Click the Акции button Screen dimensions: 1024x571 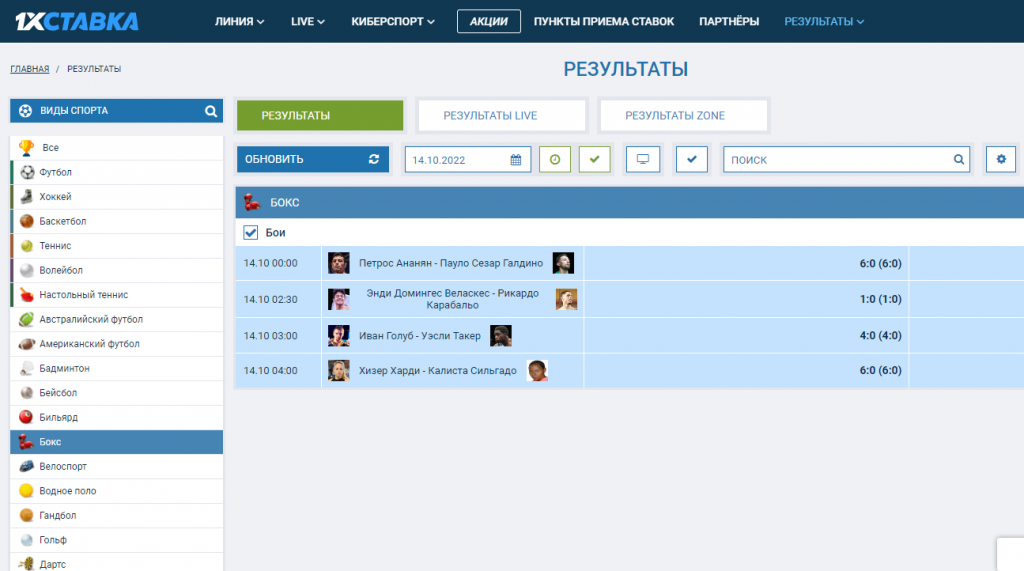[489, 21]
